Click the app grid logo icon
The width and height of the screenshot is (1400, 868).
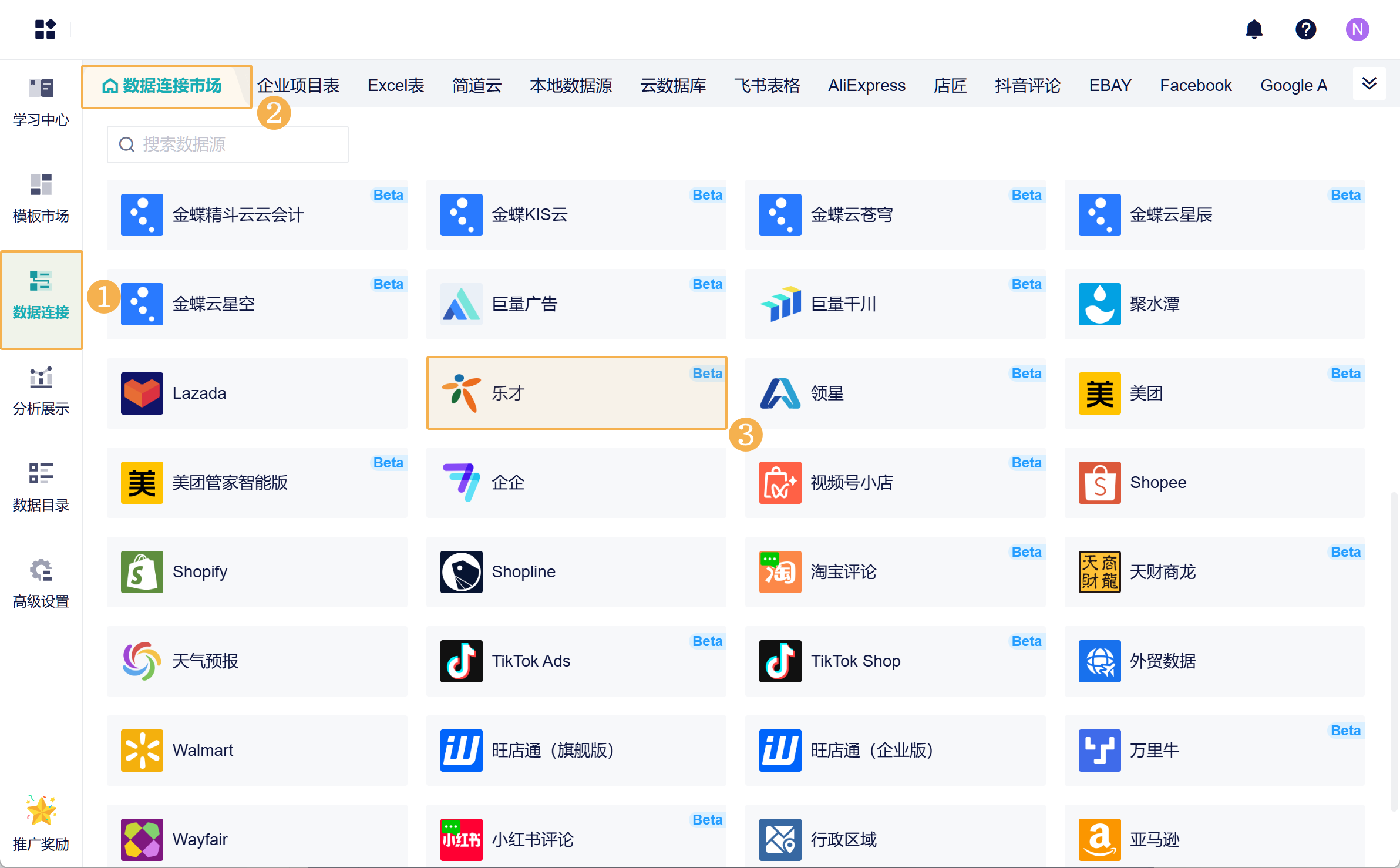coord(45,29)
